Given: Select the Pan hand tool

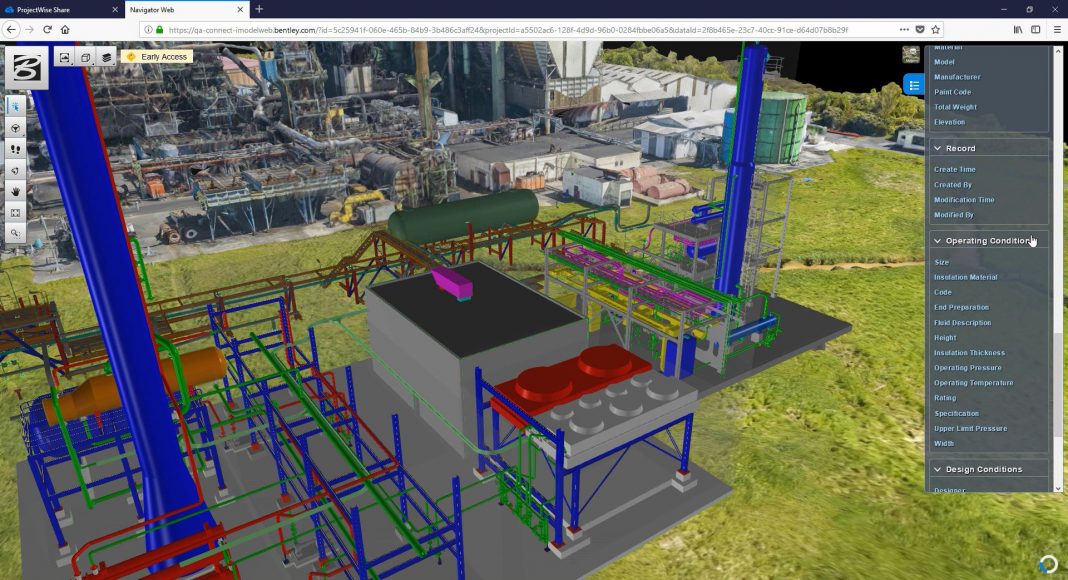Looking at the screenshot, I should click(16, 190).
